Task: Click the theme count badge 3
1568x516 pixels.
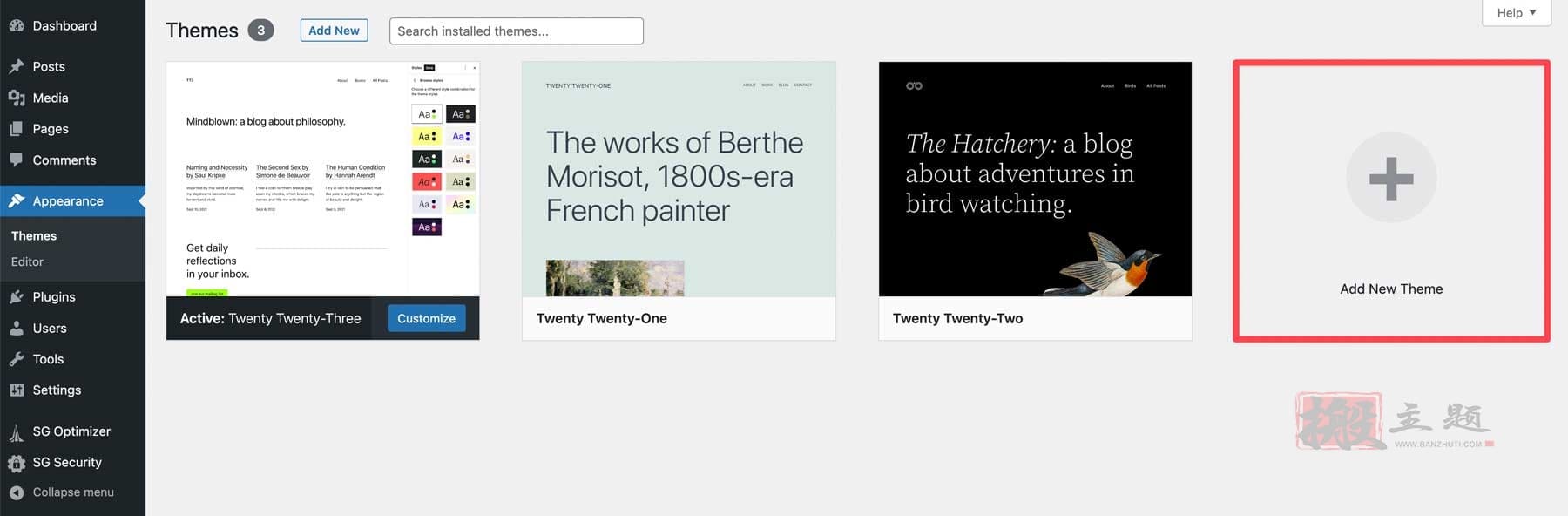Action: coord(260,31)
